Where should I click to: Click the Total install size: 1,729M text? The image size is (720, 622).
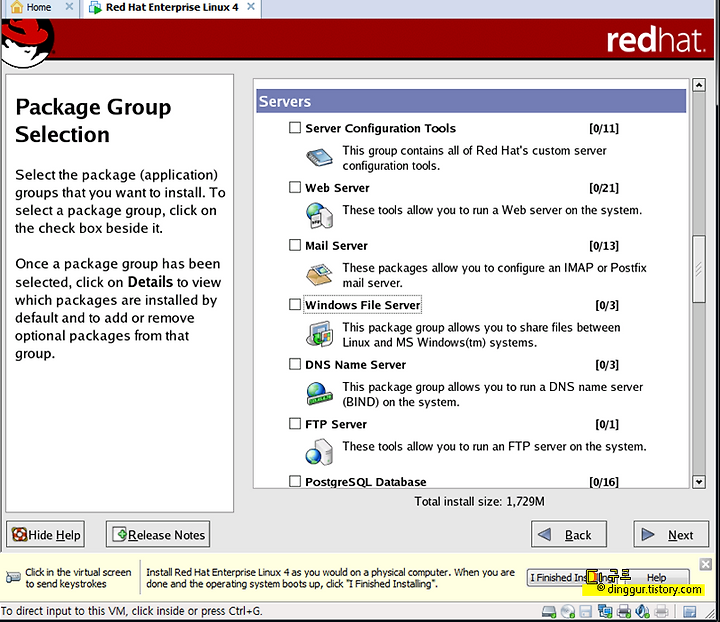pyautogui.click(x=479, y=501)
